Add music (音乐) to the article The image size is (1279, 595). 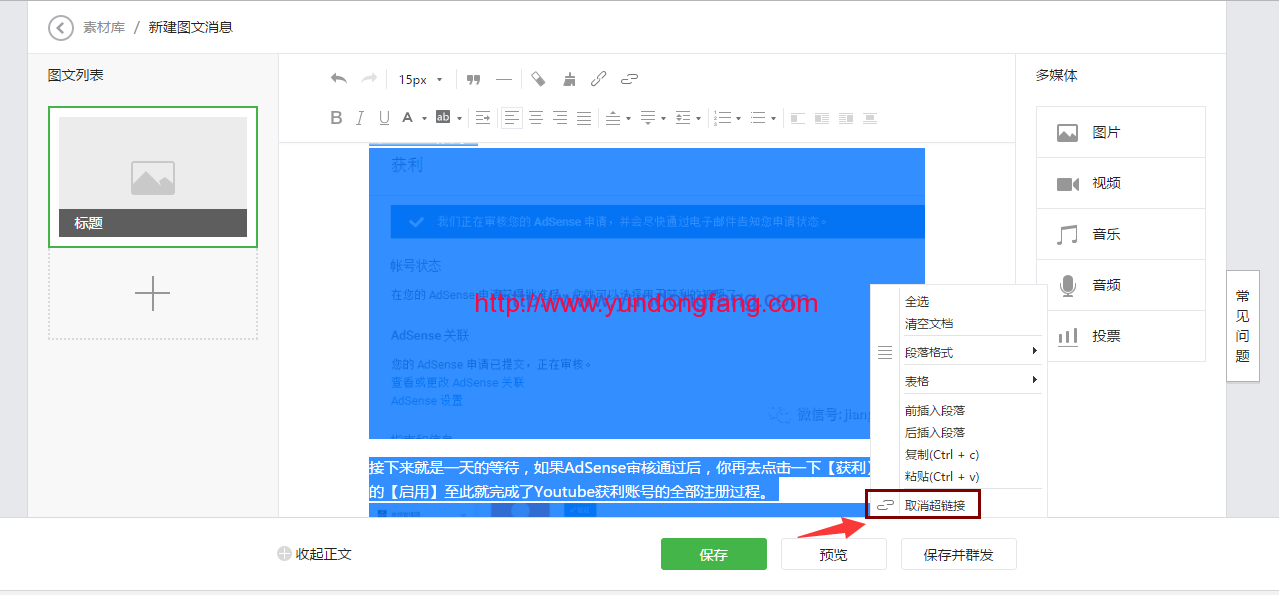point(1121,234)
